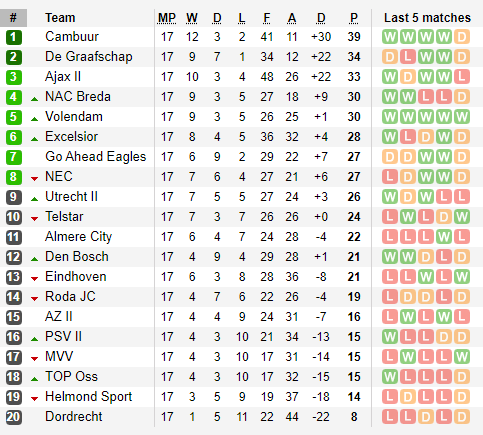483x435 pixels.
Task: Click the # rank column header
Action: [13, 18]
